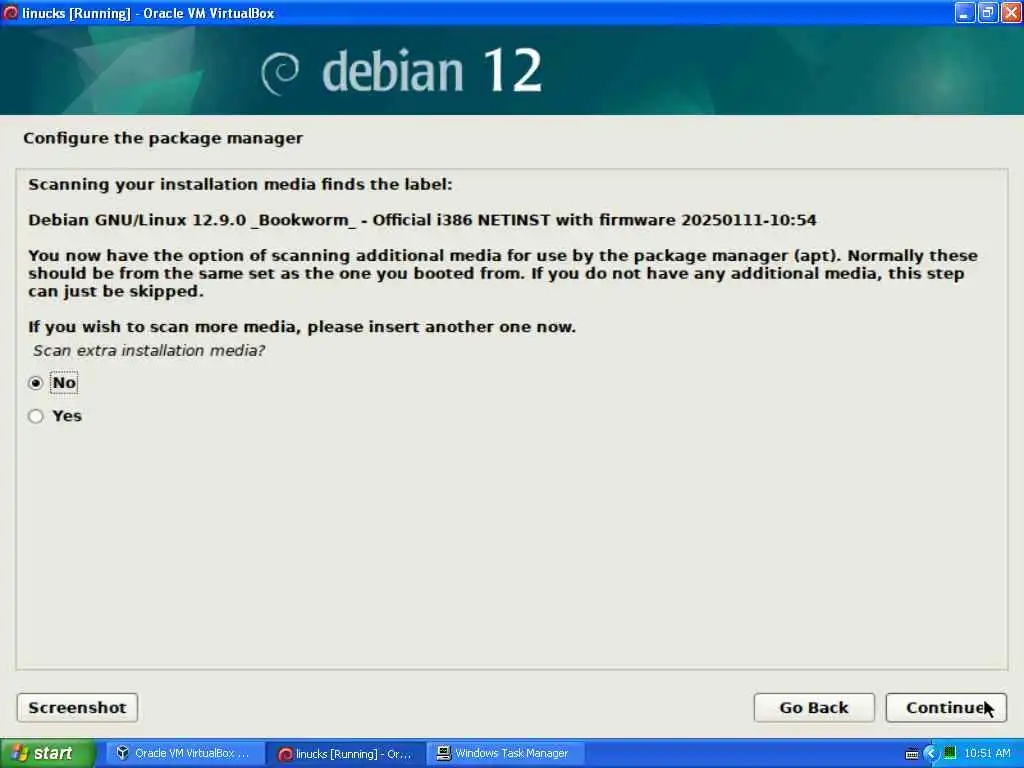Switch to Oracle VM VirtualBox taskbar item
Image resolution: width=1024 pixels, height=768 pixels.
(184, 754)
